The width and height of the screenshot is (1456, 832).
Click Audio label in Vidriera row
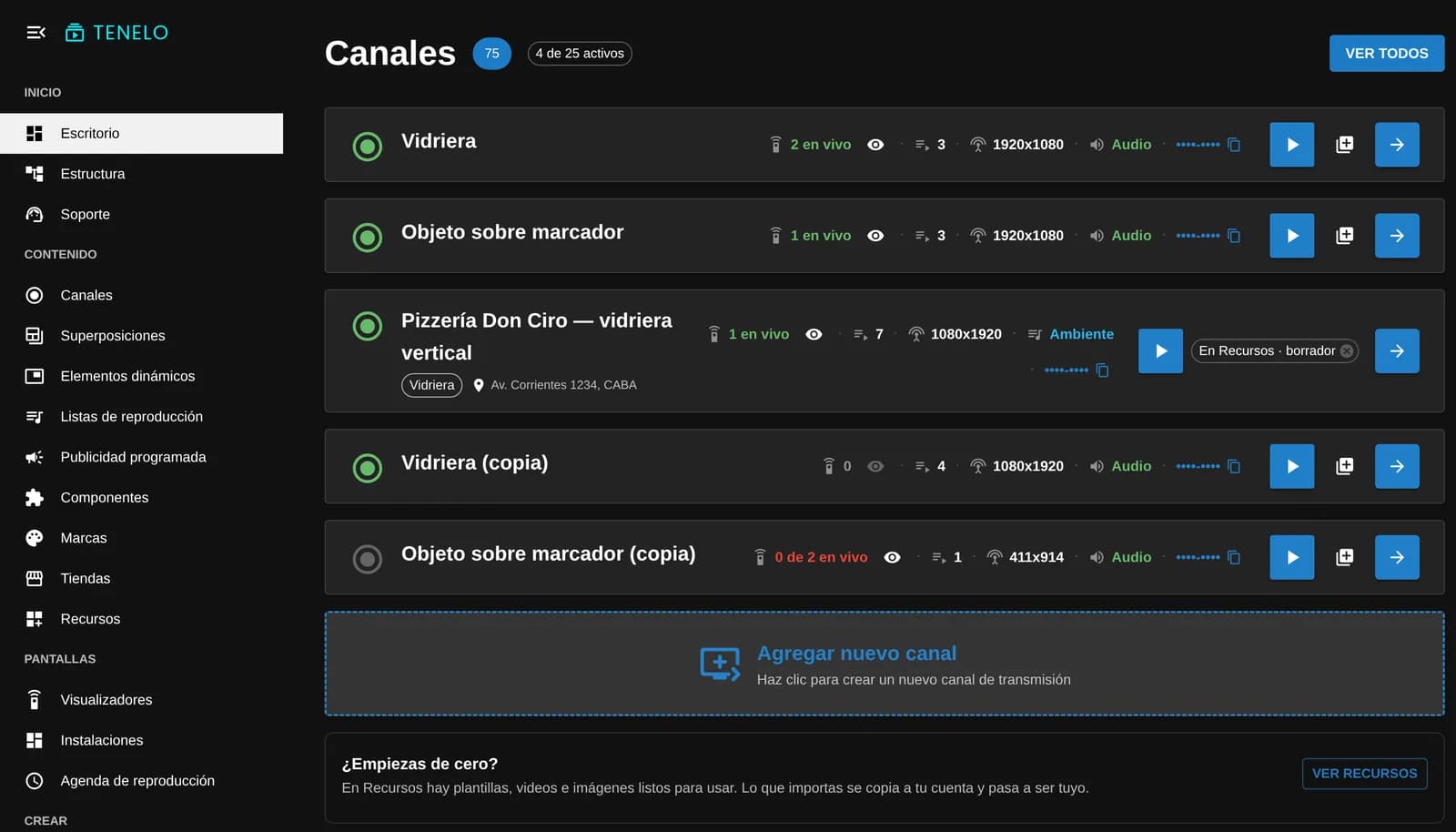[x=1131, y=145]
